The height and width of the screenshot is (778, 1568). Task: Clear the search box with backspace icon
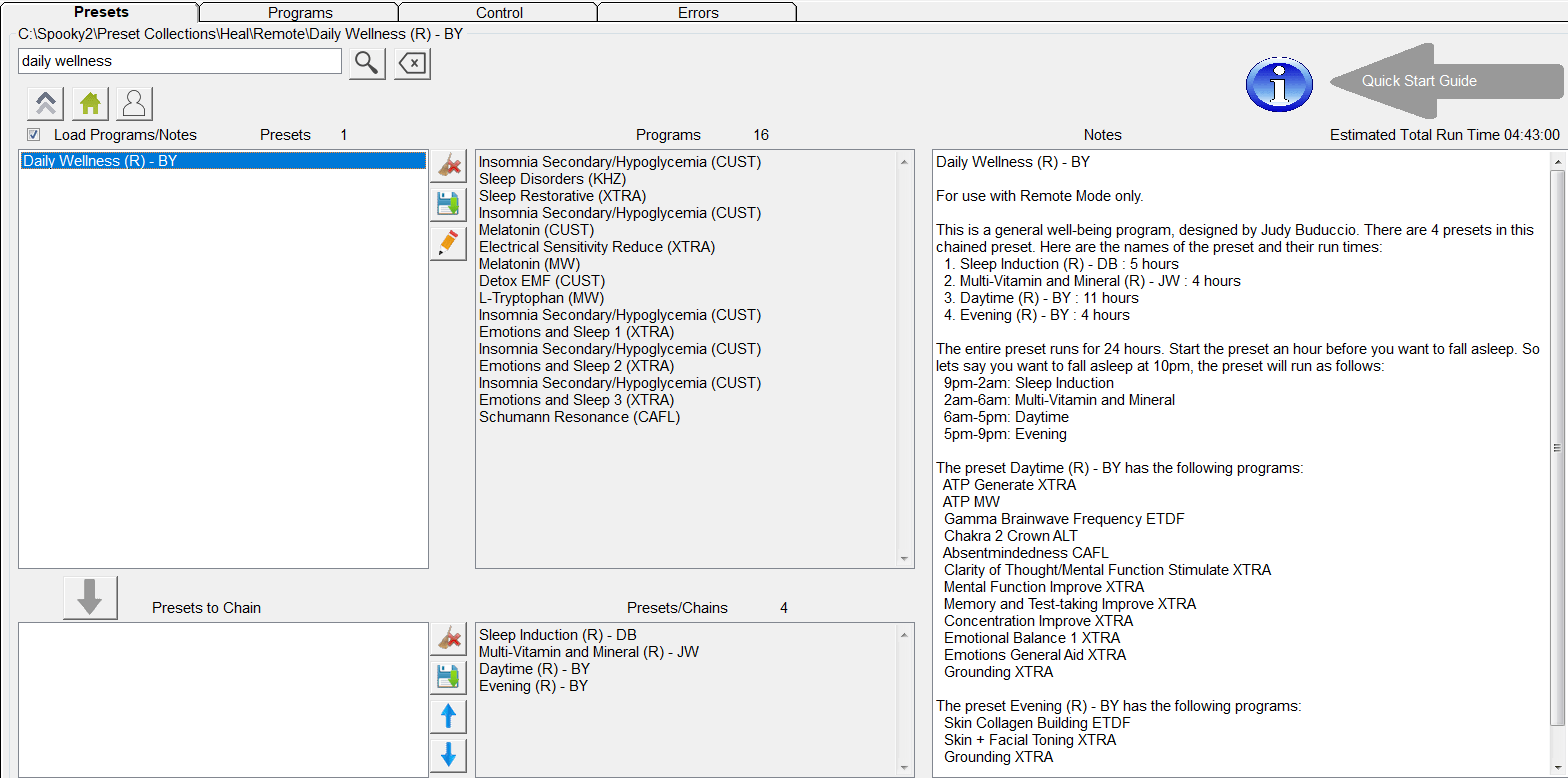[x=412, y=64]
